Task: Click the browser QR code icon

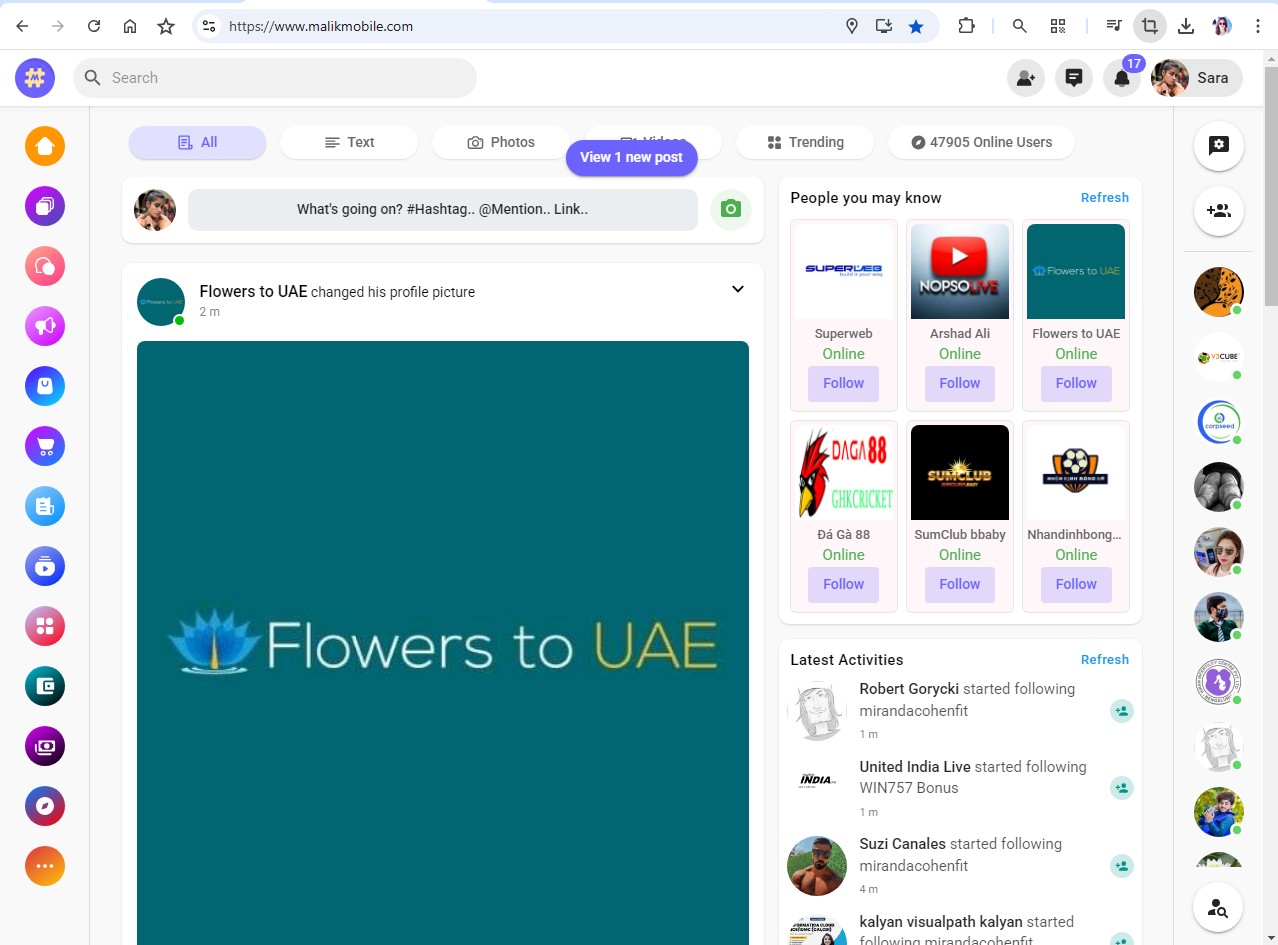Action: [1058, 26]
